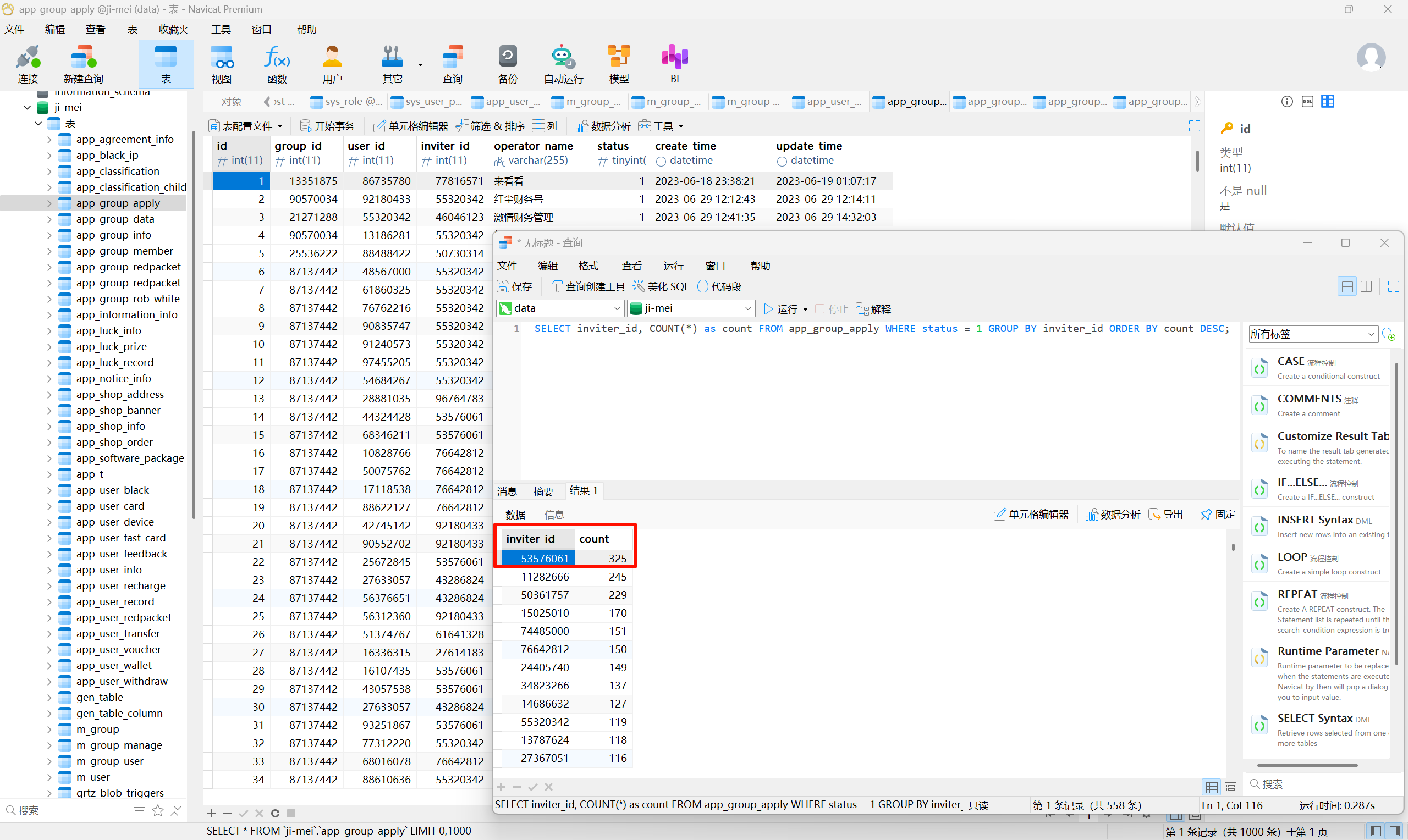Click the main table vertical scrollbar
The image size is (1408, 840).
[x=1197, y=161]
